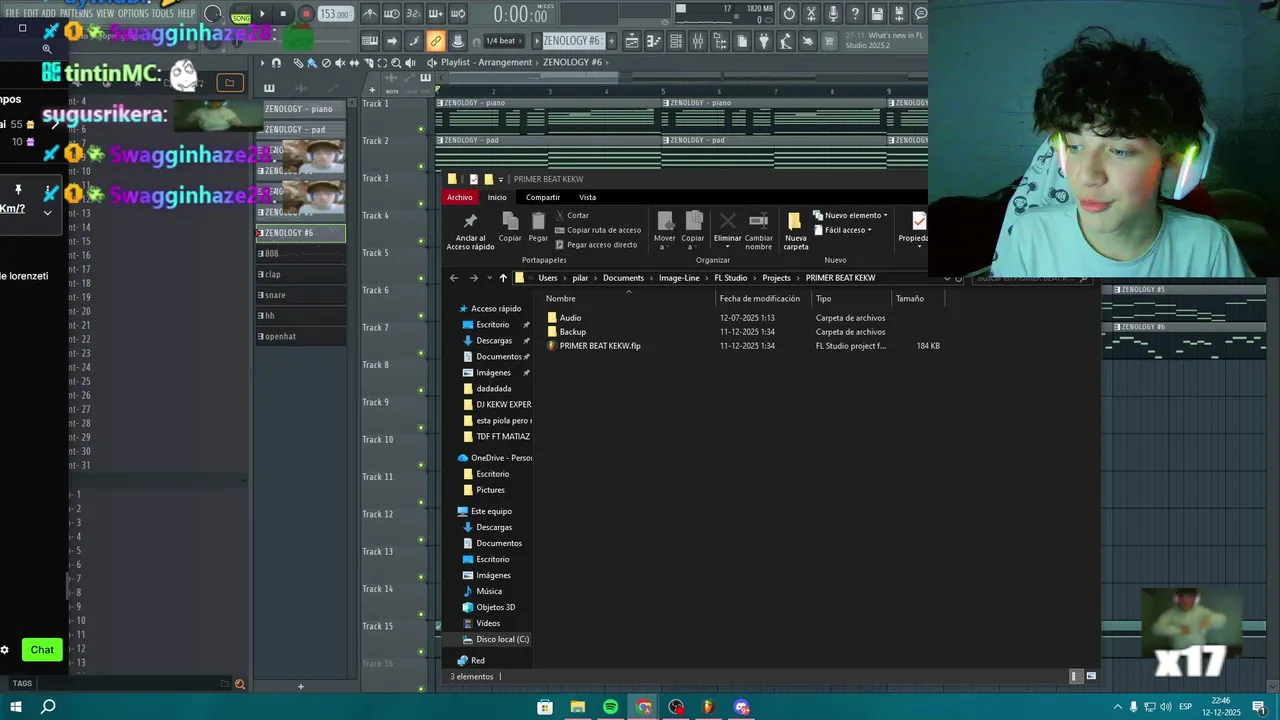1280x720 pixels.
Task: Create Nueva carpeta in Explorer
Action: [x=795, y=231]
